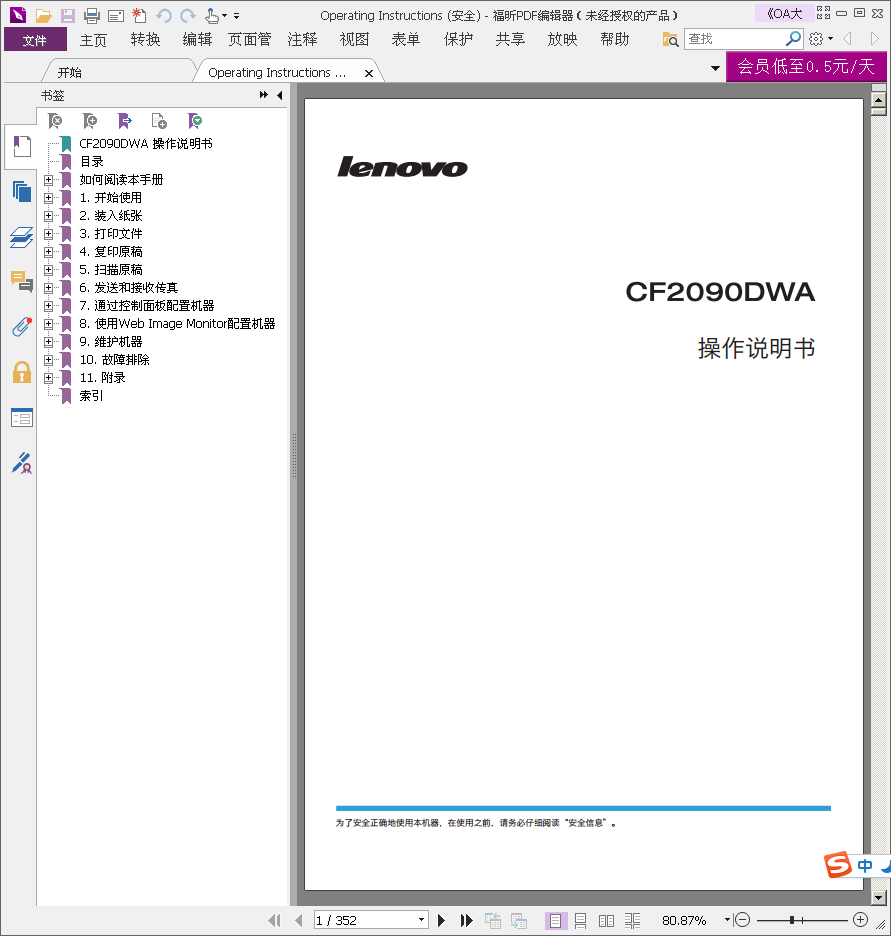Screen dimensions: 891x936
Task: Go to the previous page arrow
Action: coord(299,920)
